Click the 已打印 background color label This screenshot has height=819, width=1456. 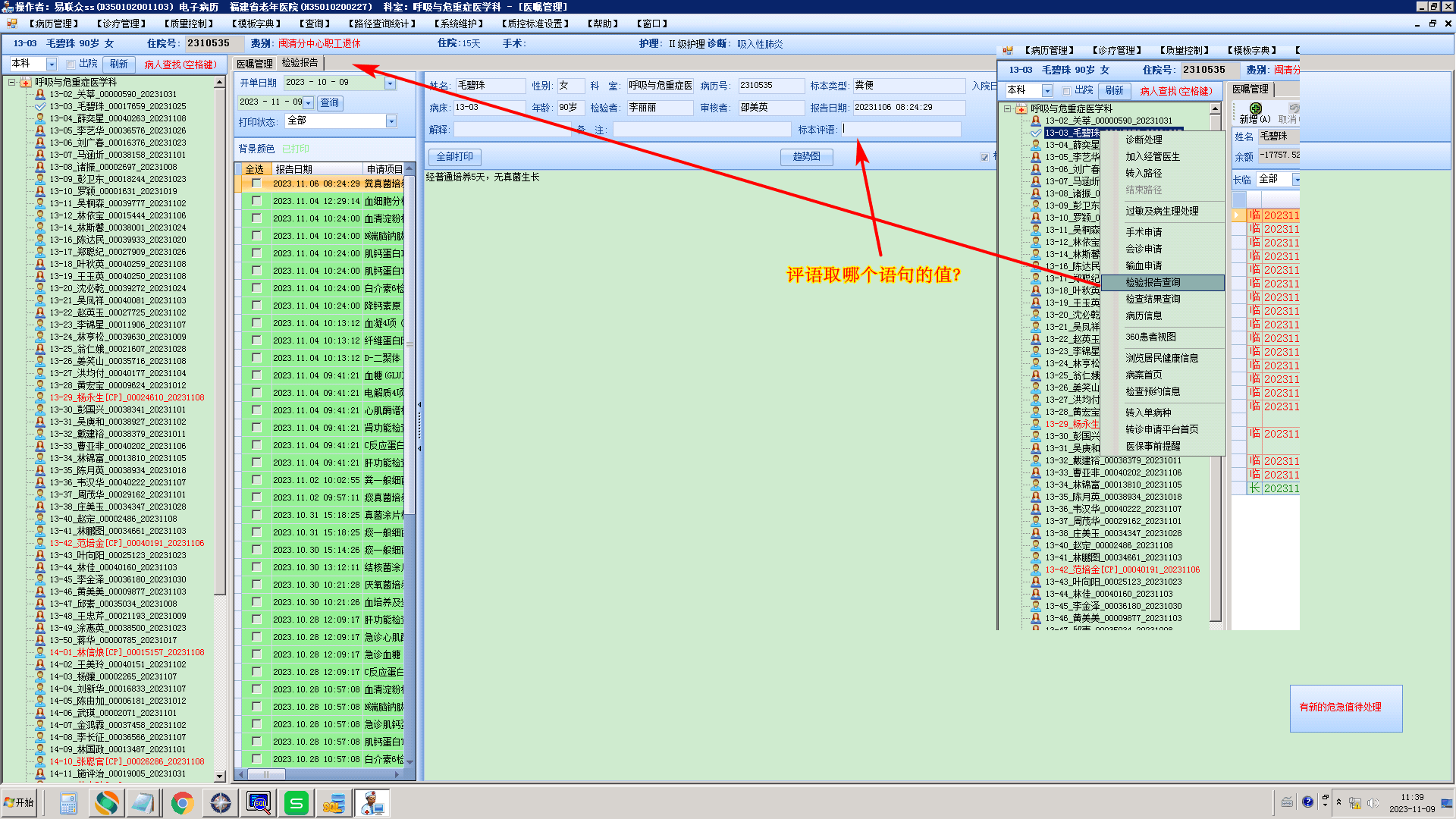(296, 149)
